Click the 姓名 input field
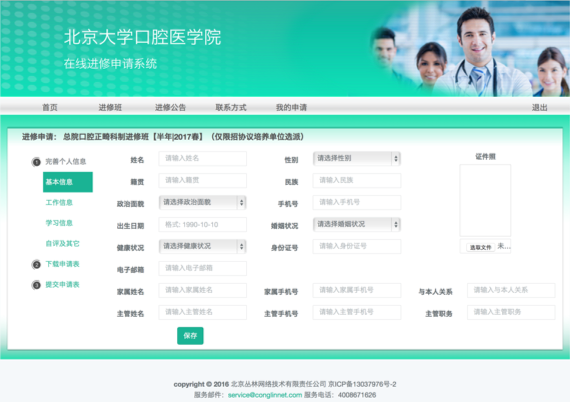Screen dimensions: 570x402 [202, 158]
